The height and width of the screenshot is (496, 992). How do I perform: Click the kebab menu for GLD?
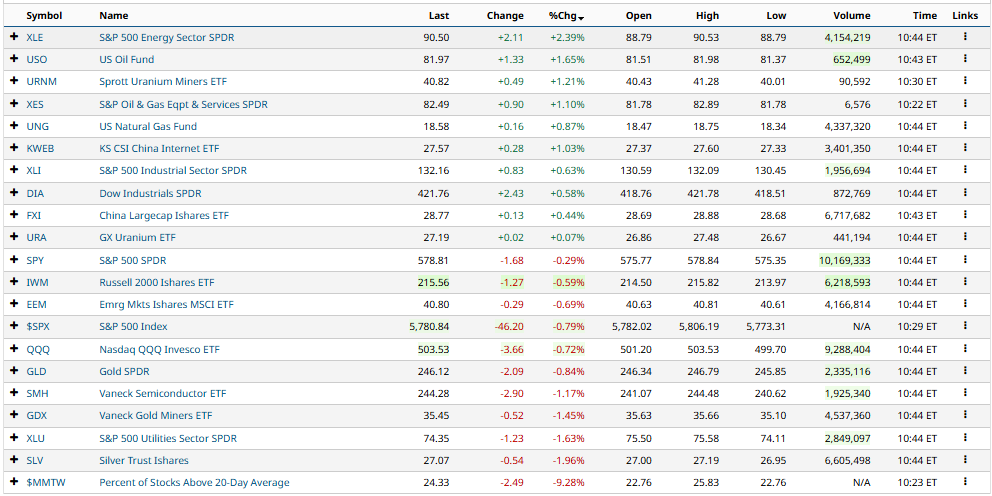[965, 371]
